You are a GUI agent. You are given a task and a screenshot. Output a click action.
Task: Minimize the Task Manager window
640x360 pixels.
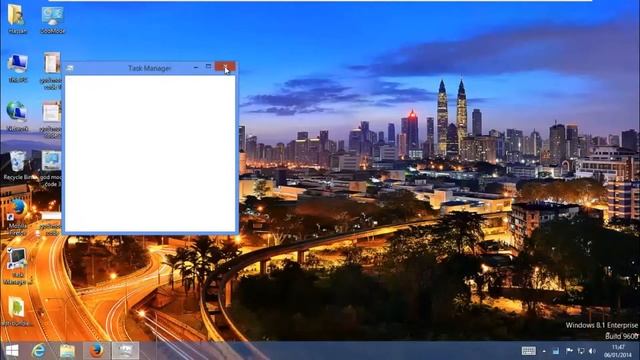point(196,67)
